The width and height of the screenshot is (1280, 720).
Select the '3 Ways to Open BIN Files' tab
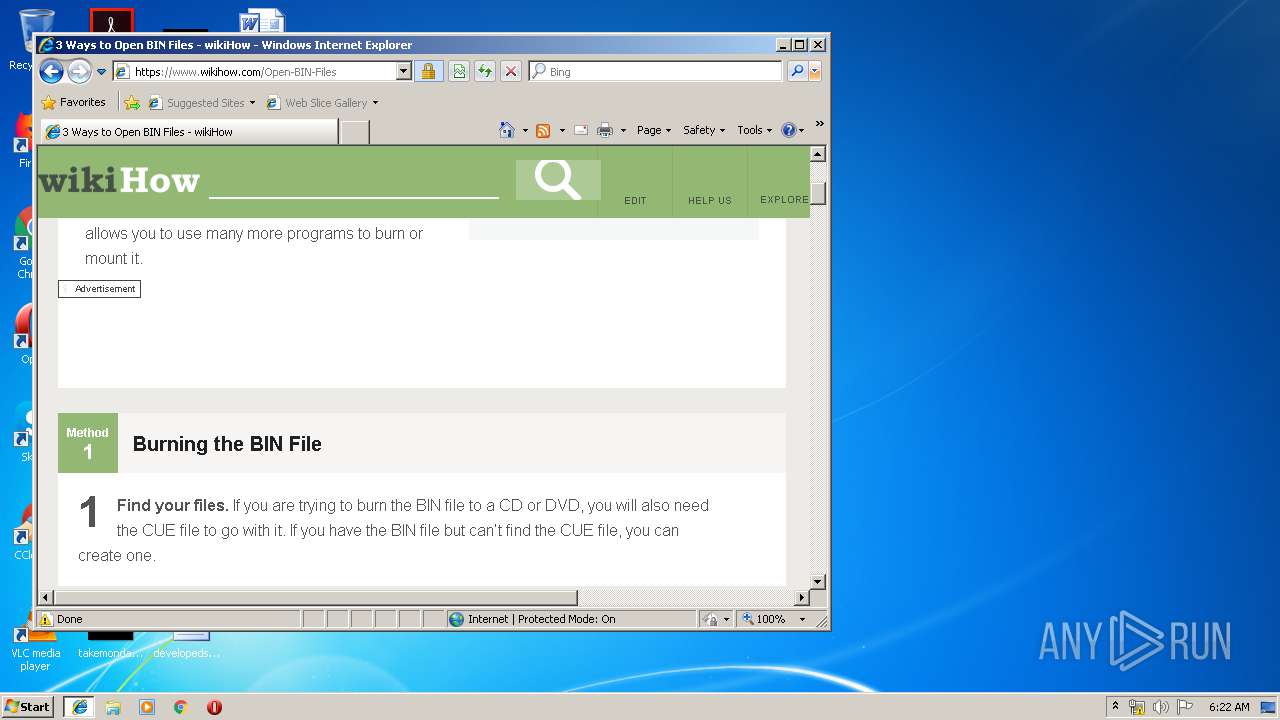(189, 132)
